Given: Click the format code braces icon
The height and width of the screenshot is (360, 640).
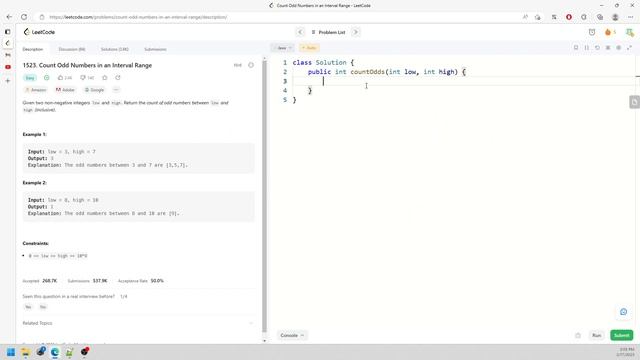Looking at the screenshot, I should pos(587,48).
